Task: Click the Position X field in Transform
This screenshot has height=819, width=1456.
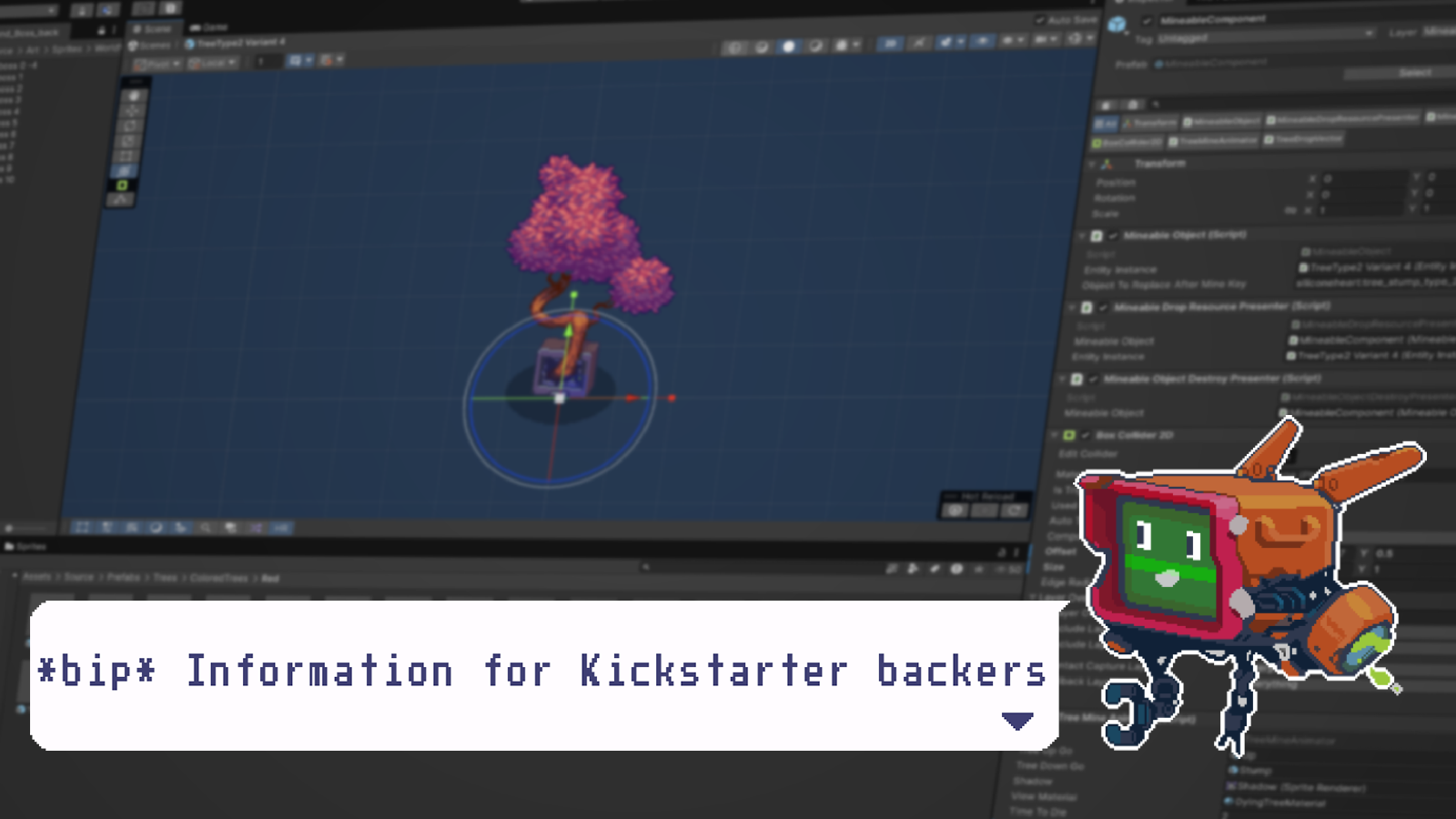Action: coord(1363,179)
